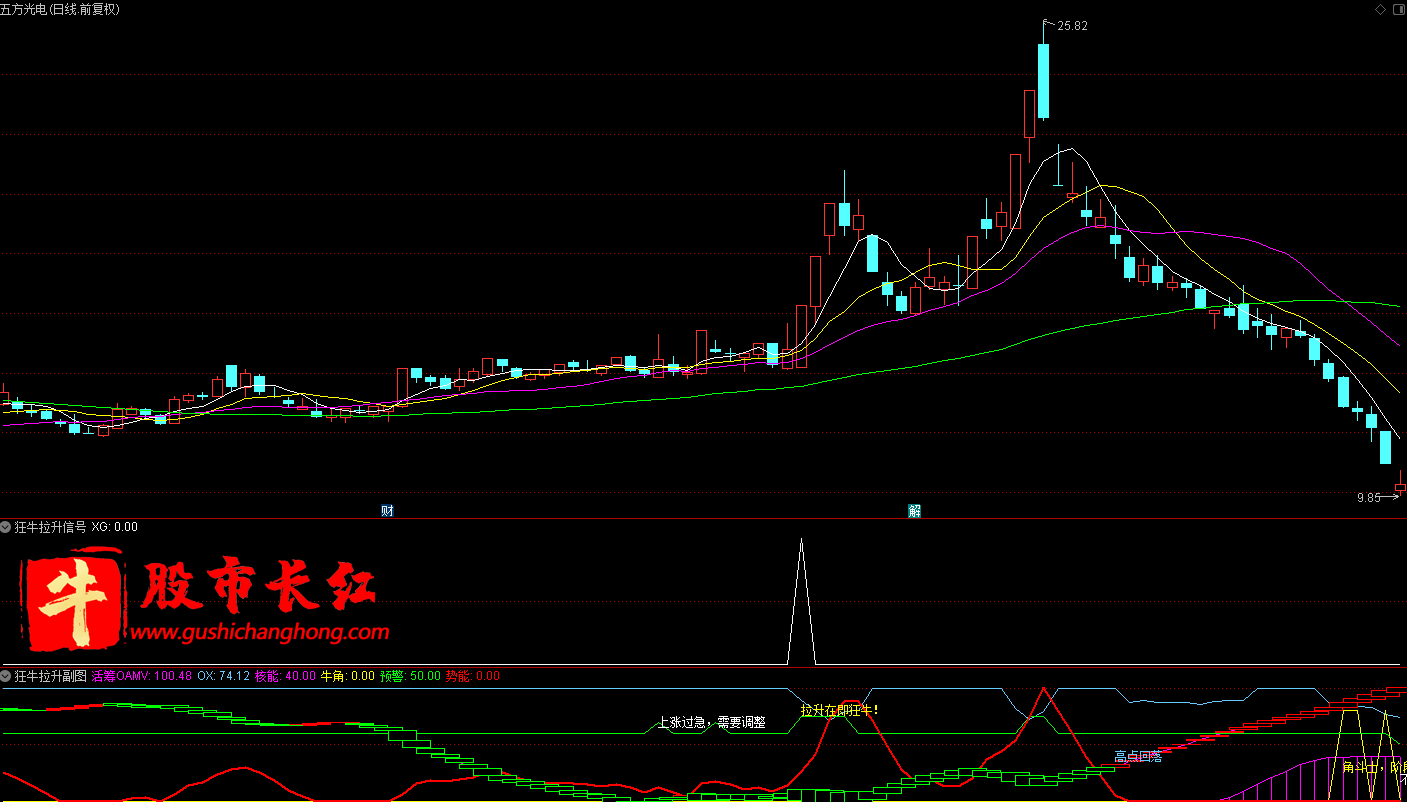
Task: Click the 上涨过急，需要调整 annotation
Action: [711, 722]
